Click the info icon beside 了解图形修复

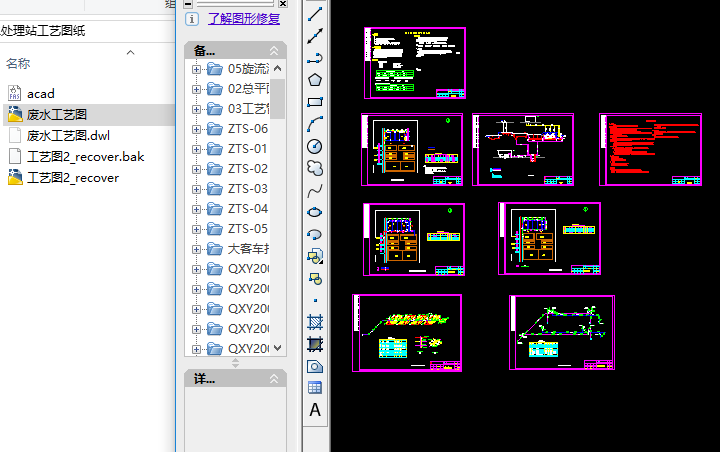(192, 19)
